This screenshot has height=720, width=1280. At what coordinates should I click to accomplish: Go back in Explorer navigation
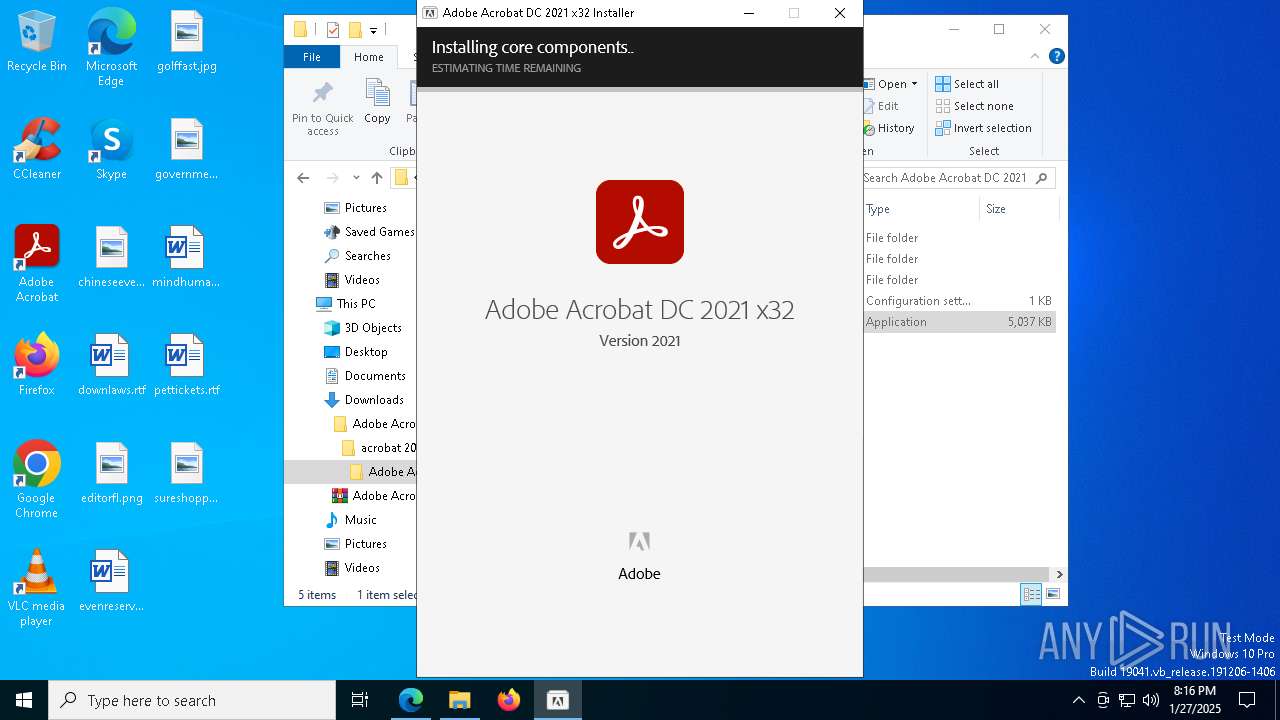pyautogui.click(x=303, y=178)
